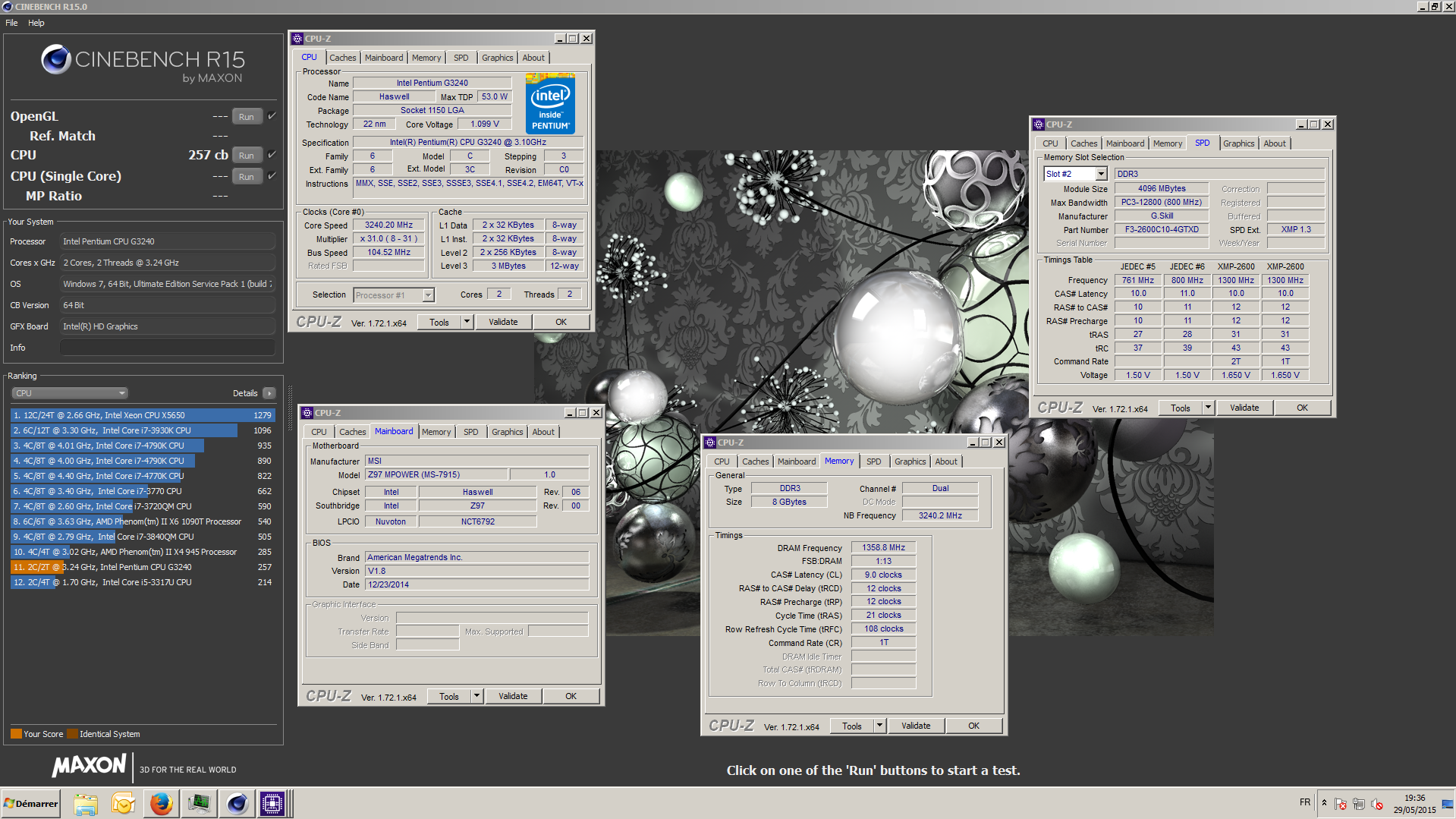The width and height of the screenshot is (1456, 819).
Task: Expand Tools dropdown arrow in SPD window
Action: click(1209, 408)
